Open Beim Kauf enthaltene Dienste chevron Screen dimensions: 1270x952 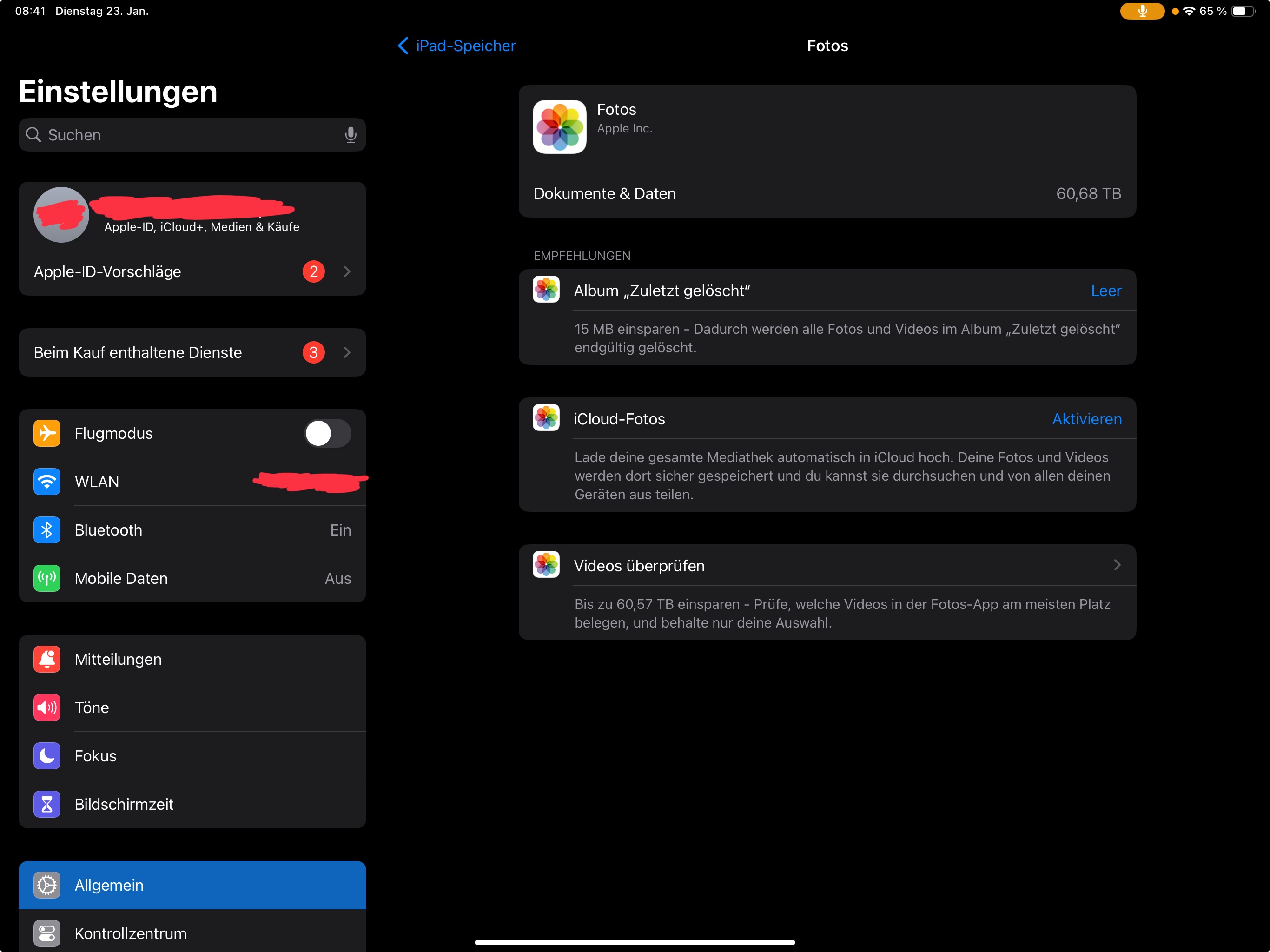347,352
